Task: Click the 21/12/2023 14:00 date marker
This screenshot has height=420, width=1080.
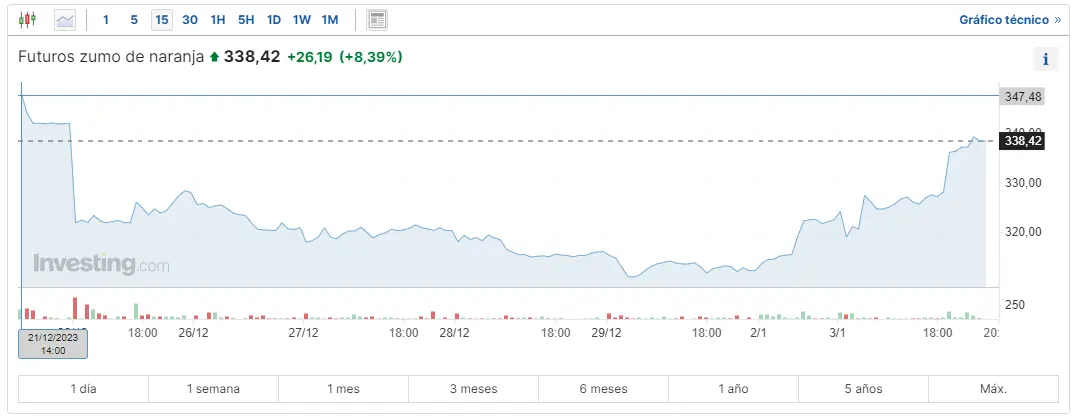Action: click(x=53, y=344)
